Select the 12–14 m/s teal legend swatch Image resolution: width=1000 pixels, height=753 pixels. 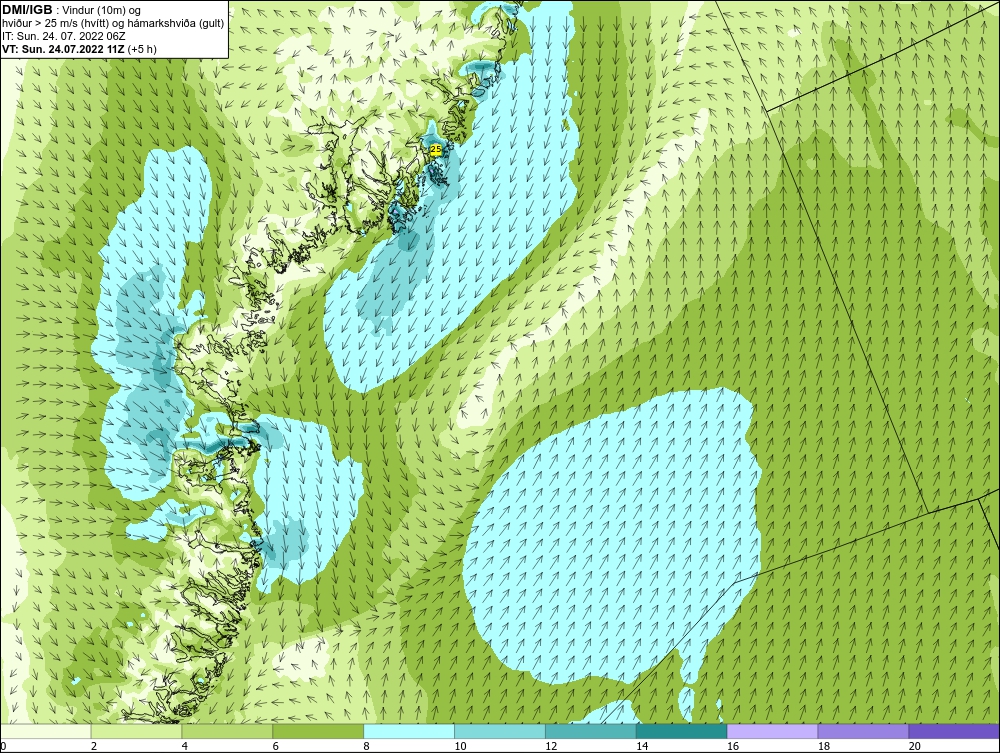tap(591, 731)
